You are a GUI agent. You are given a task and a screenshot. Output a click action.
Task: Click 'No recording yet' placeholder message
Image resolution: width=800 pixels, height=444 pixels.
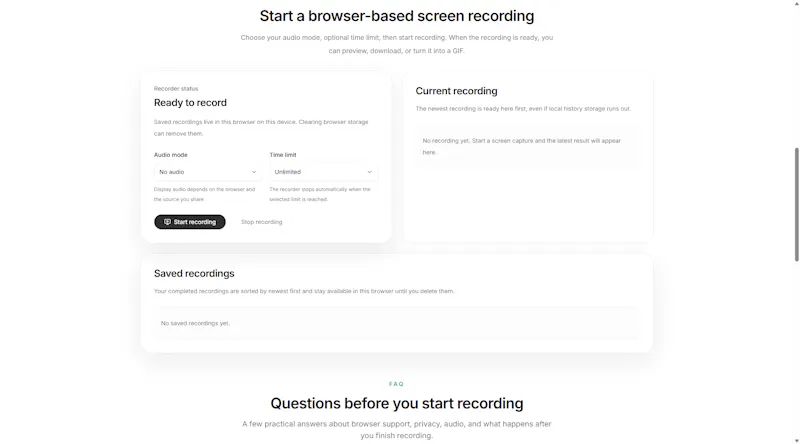pyautogui.click(x=521, y=146)
